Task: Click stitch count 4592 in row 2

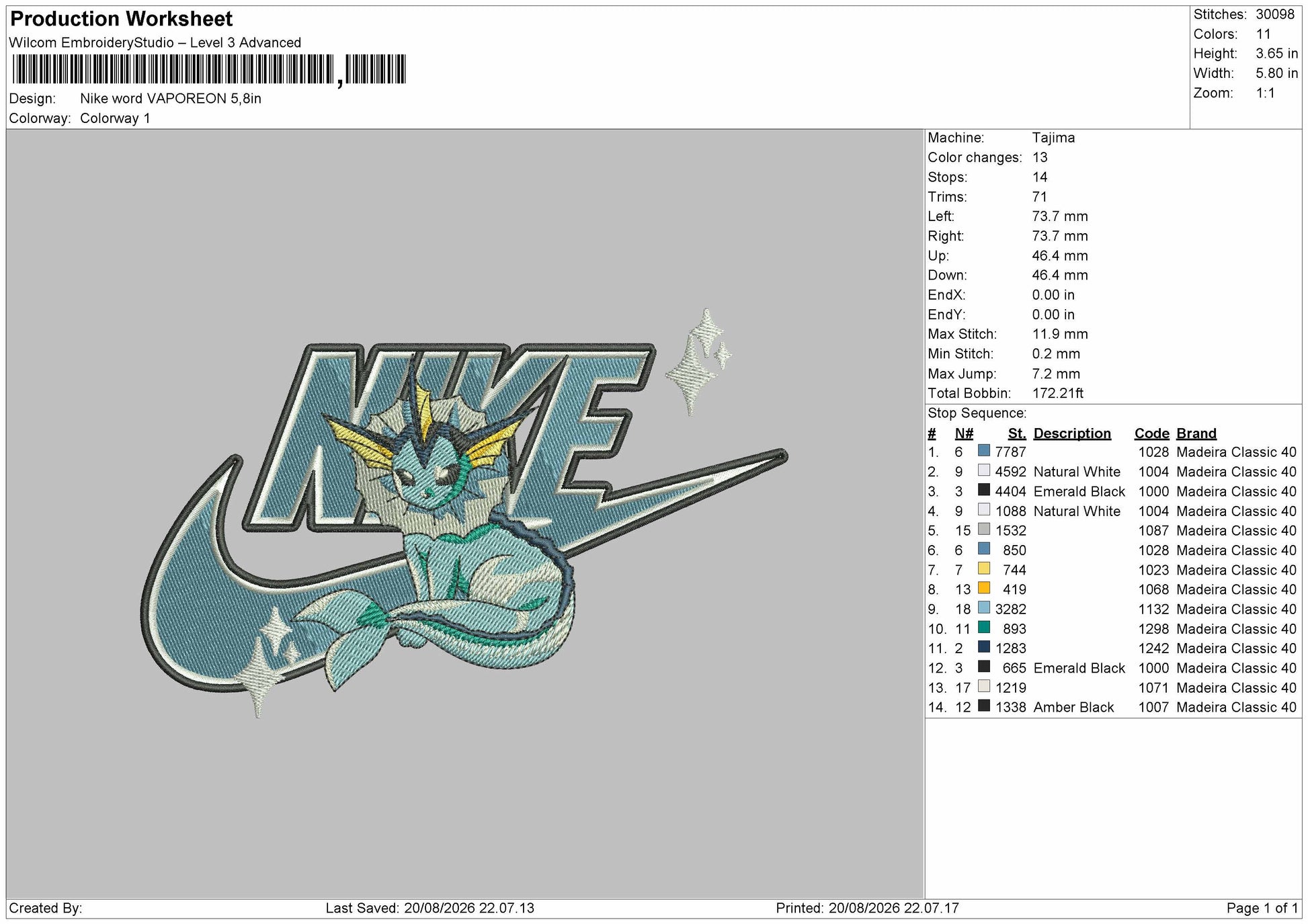Action: (x=1011, y=472)
